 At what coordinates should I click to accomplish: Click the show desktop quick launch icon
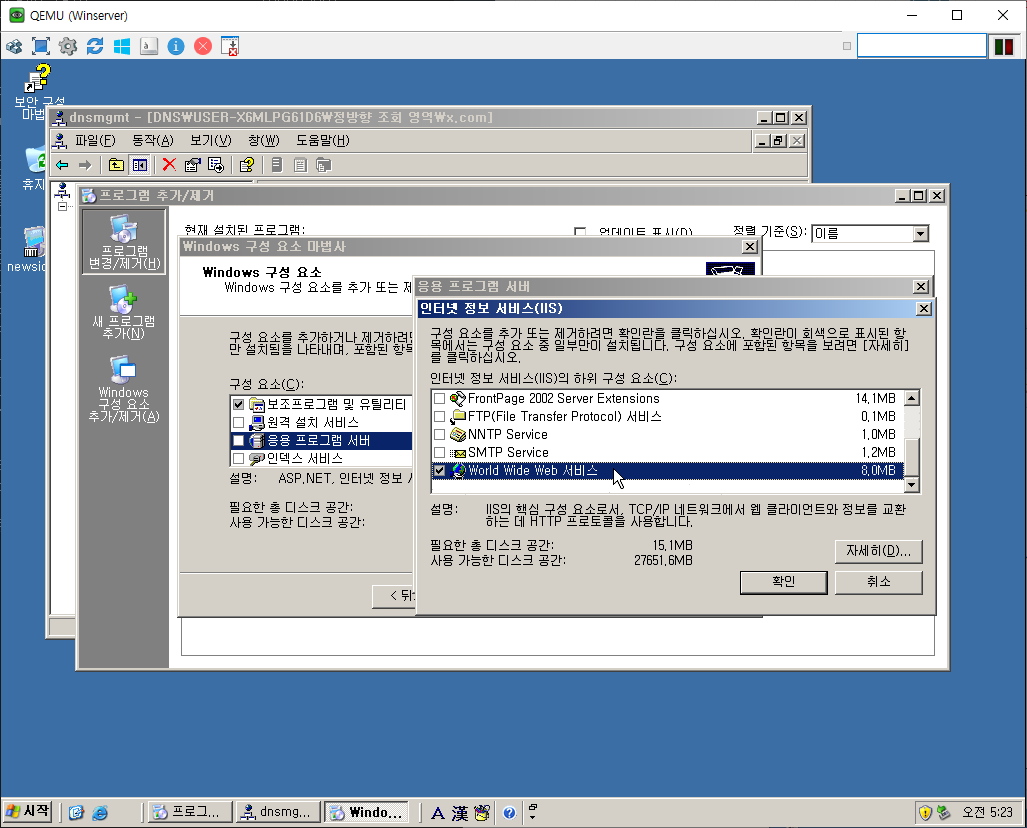coord(76,812)
